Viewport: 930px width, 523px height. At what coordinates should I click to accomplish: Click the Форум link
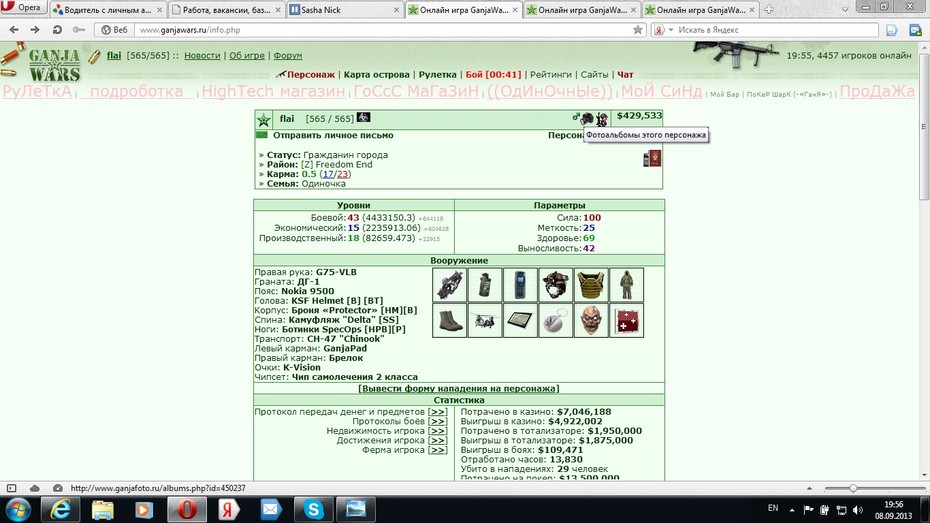point(288,55)
